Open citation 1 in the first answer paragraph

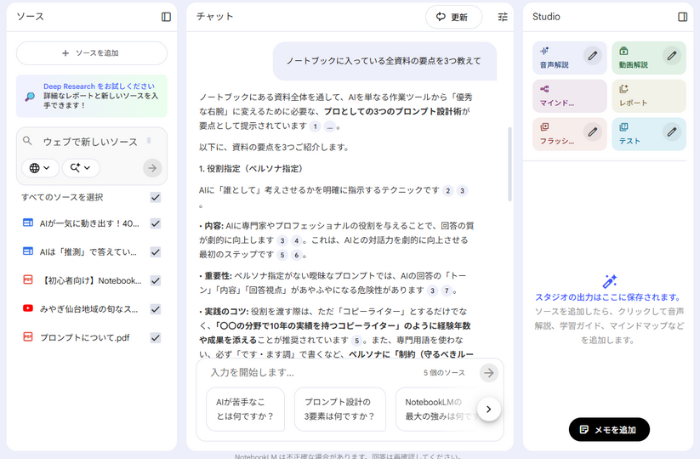(x=315, y=126)
